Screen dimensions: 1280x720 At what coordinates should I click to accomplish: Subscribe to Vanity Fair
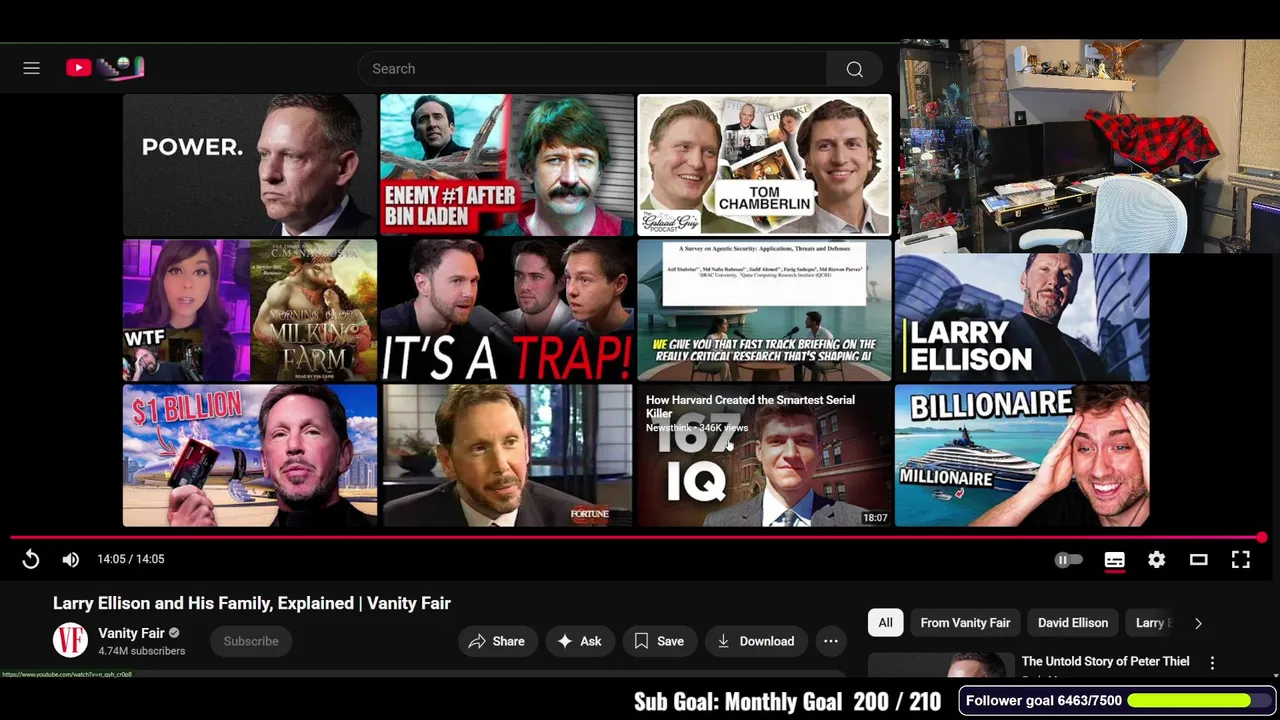pyautogui.click(x=251, y=641)
